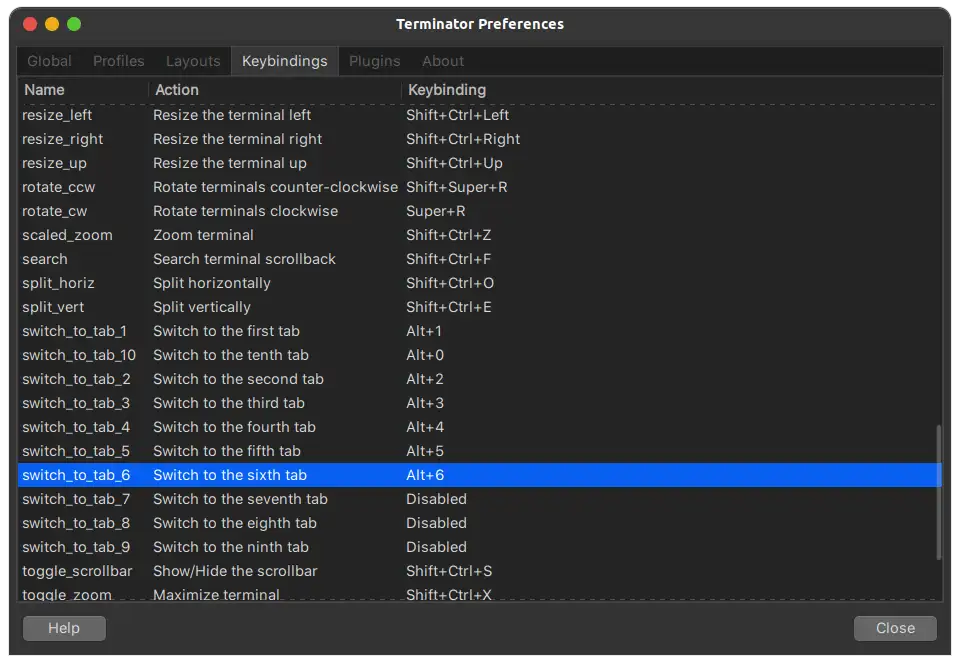Image resolution: width=960 pixels, height=664 pixels.
Task: Edit the Shift+Ctrl+Up keybinding cell
Action: pos(454,163)
